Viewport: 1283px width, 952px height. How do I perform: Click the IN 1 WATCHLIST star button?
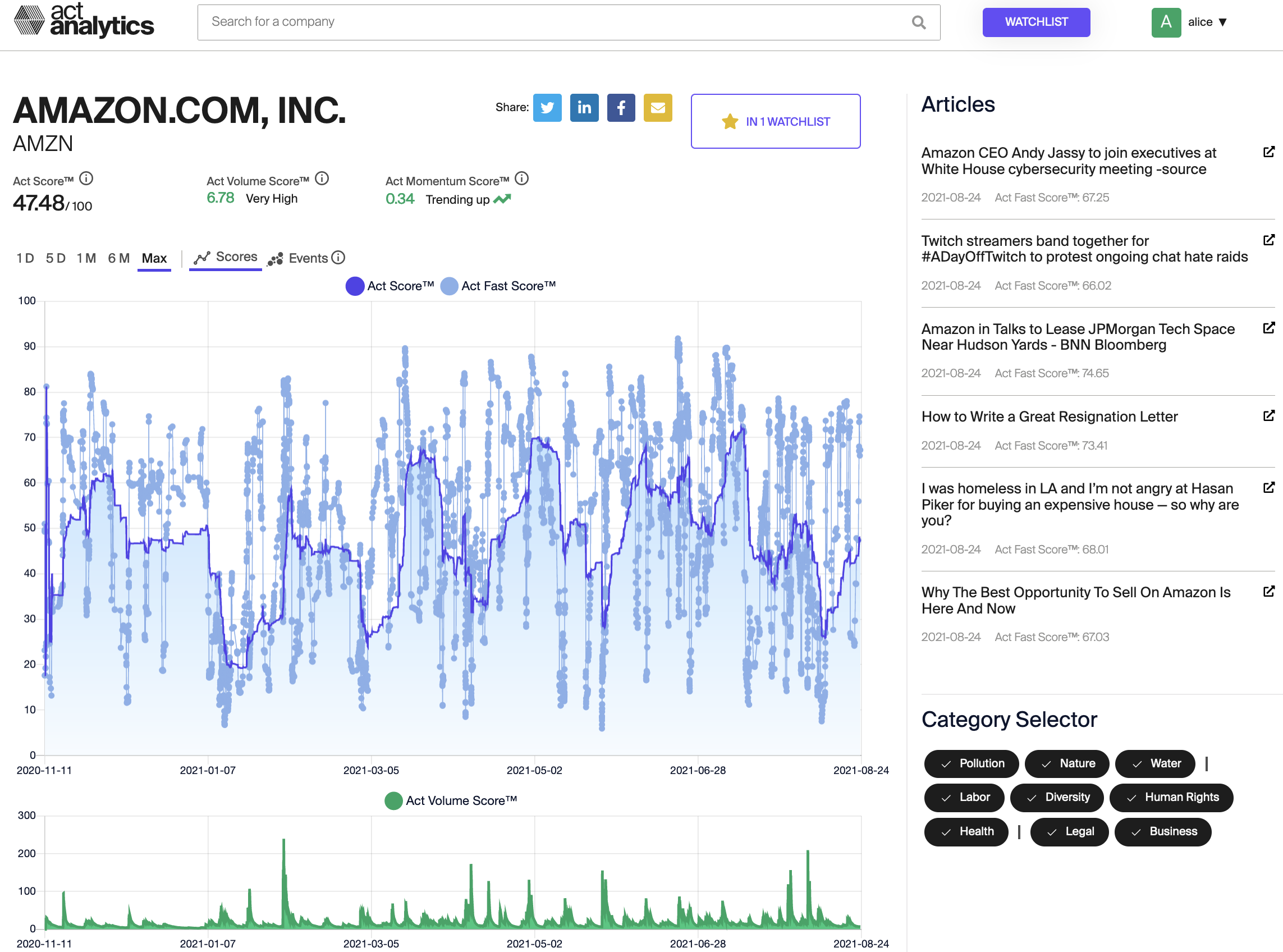(x=775, y=122)
